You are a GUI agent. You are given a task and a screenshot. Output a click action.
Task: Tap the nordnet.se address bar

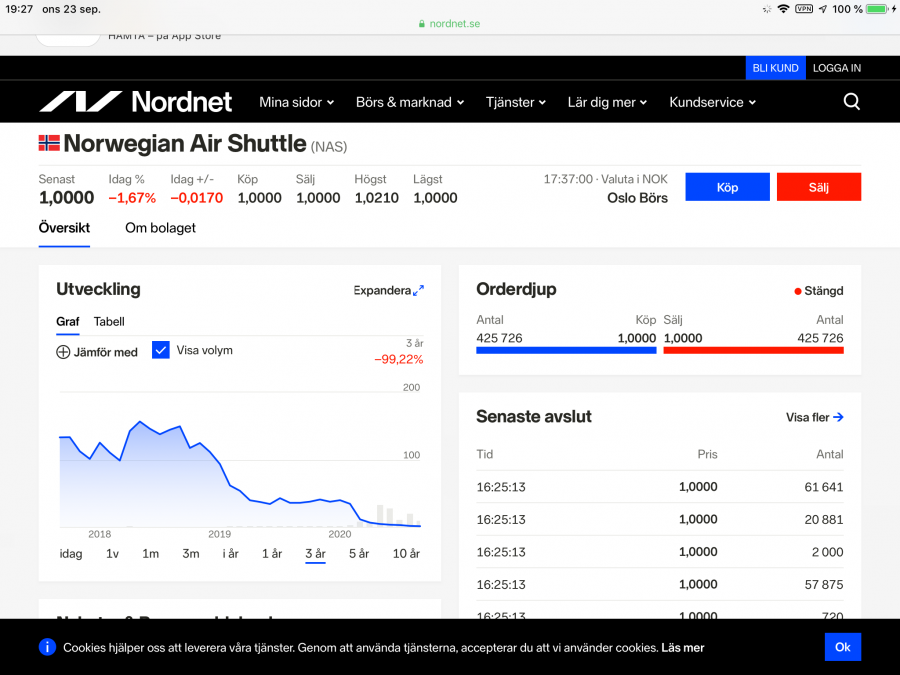(449, 24)
